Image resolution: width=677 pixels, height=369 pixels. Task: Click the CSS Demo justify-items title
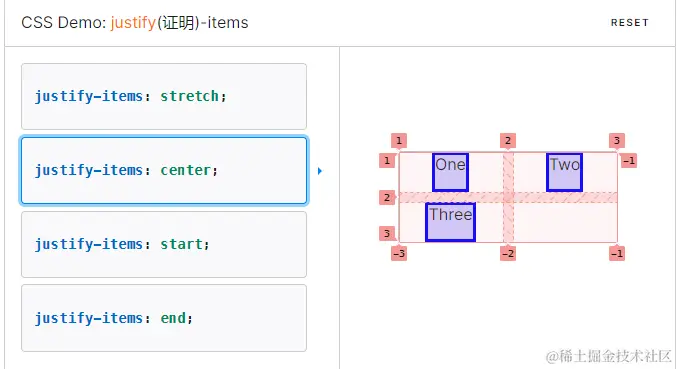pos(135,22)
